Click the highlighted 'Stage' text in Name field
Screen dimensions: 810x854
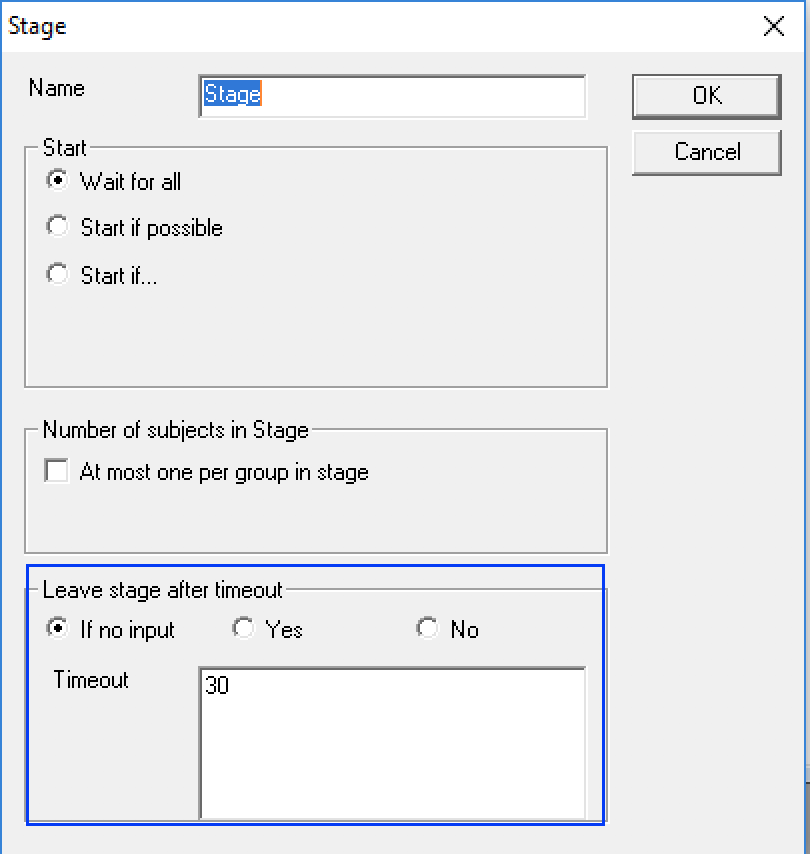pyautogui.click(x=232, y=95)
